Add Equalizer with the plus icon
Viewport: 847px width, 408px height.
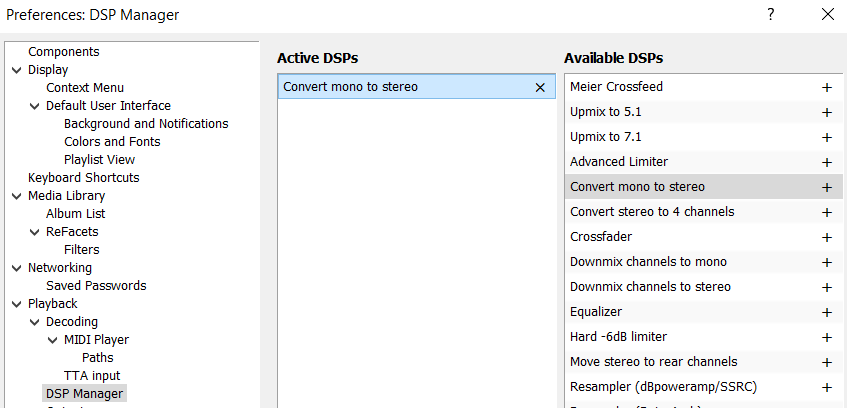coord(826,312)
